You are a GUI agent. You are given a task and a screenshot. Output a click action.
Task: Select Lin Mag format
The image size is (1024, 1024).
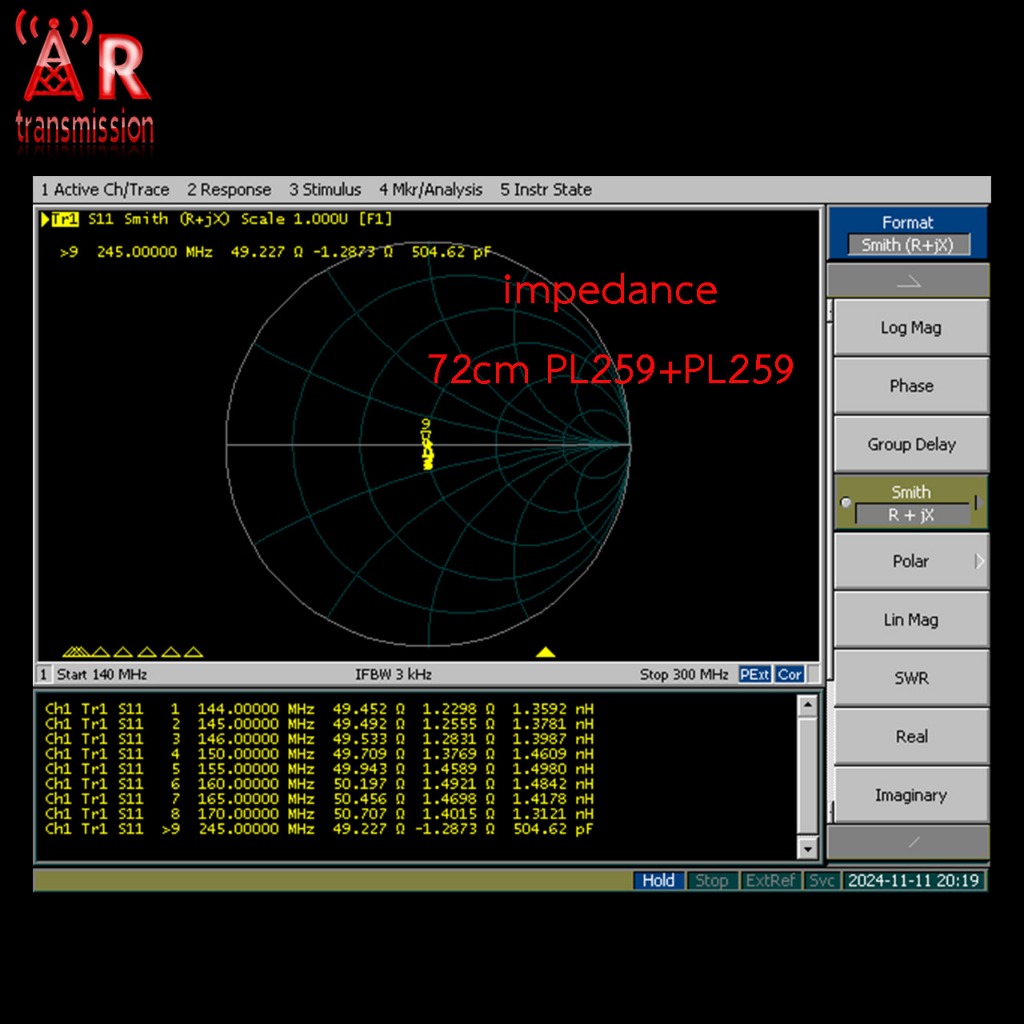click(911, 619)
